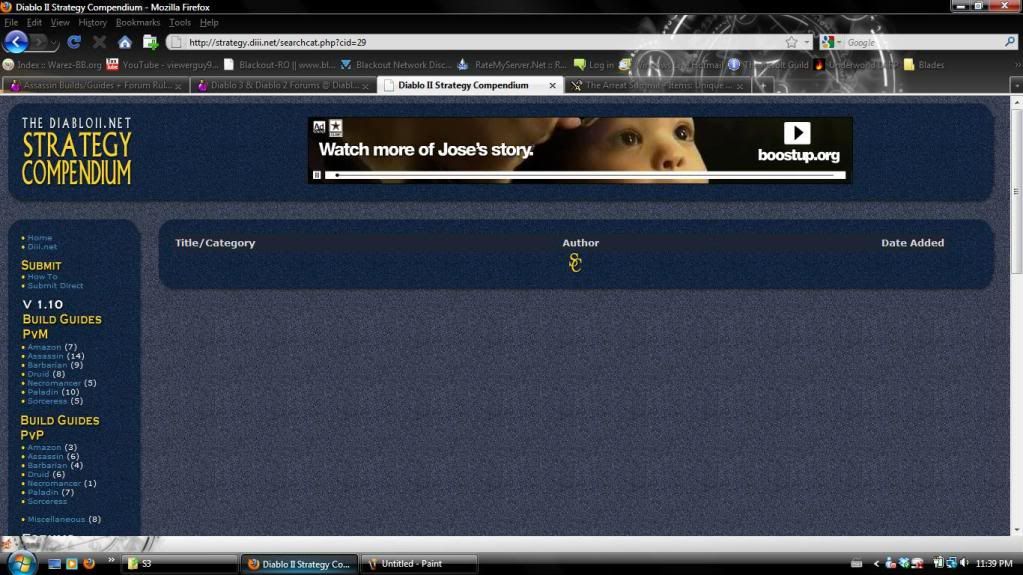This screenshot has width=1023, height=575.
Task: Show hidden tray icons arrow
Action: (x=876, y=563)
